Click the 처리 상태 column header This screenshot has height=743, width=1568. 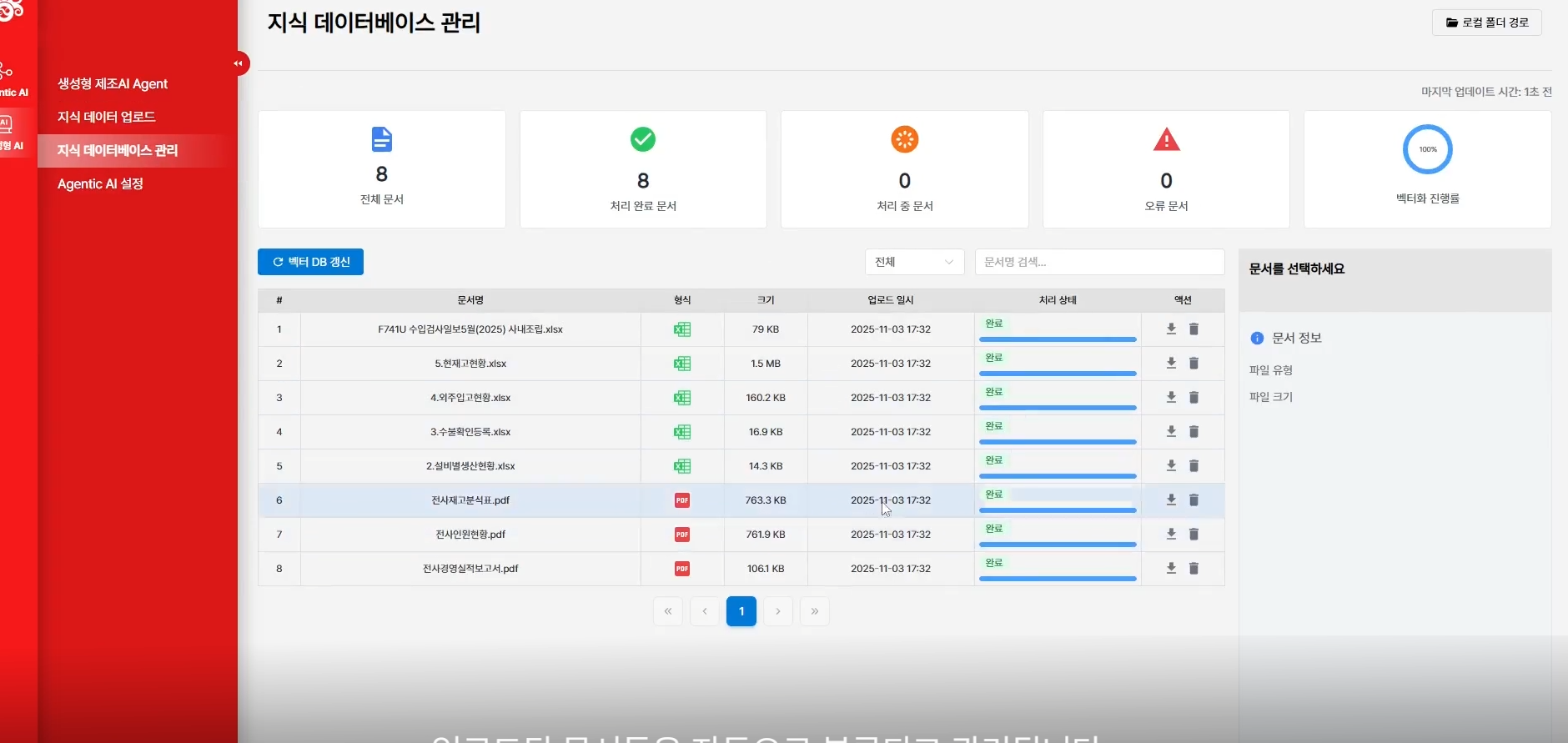tap(1058, 300)
